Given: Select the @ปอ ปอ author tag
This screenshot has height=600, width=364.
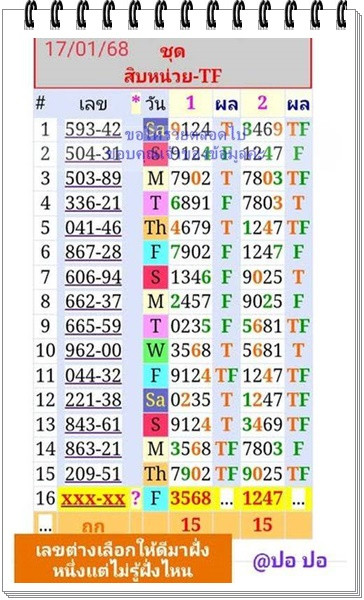Looking at the screenshot, I should click(x=290, y=561).
